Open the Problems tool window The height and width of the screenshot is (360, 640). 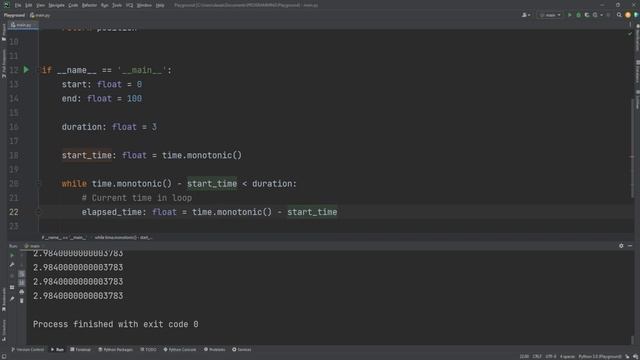215,349
